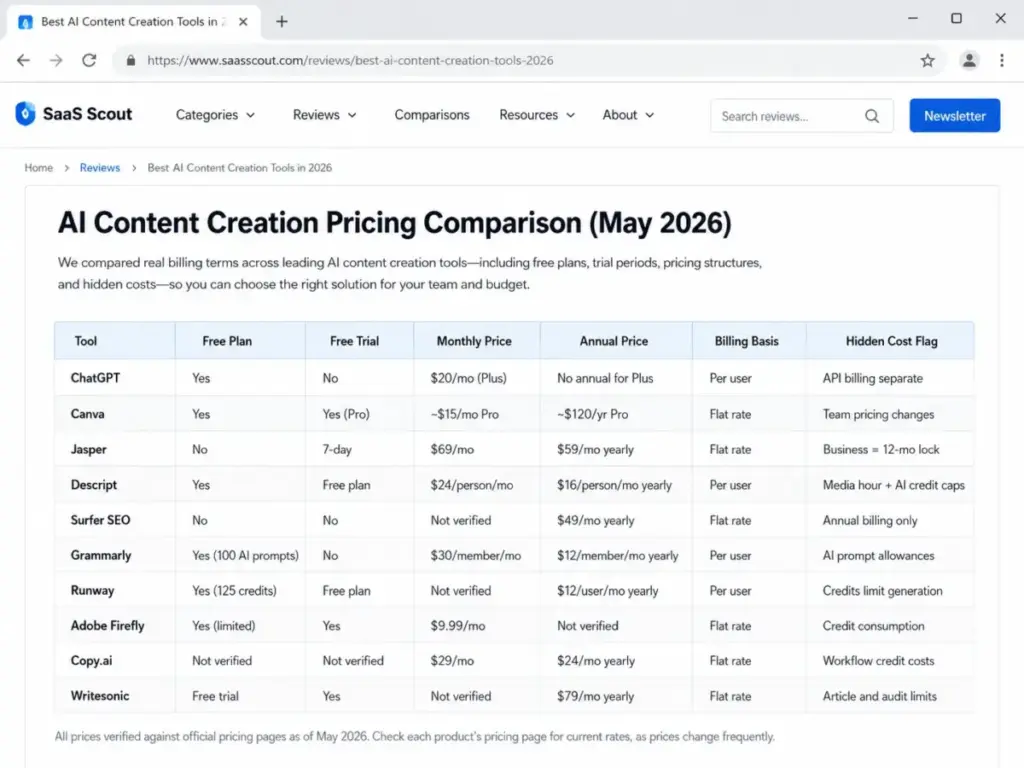Select the Runway row name
1024x768 pixels.
click(92, 591)
